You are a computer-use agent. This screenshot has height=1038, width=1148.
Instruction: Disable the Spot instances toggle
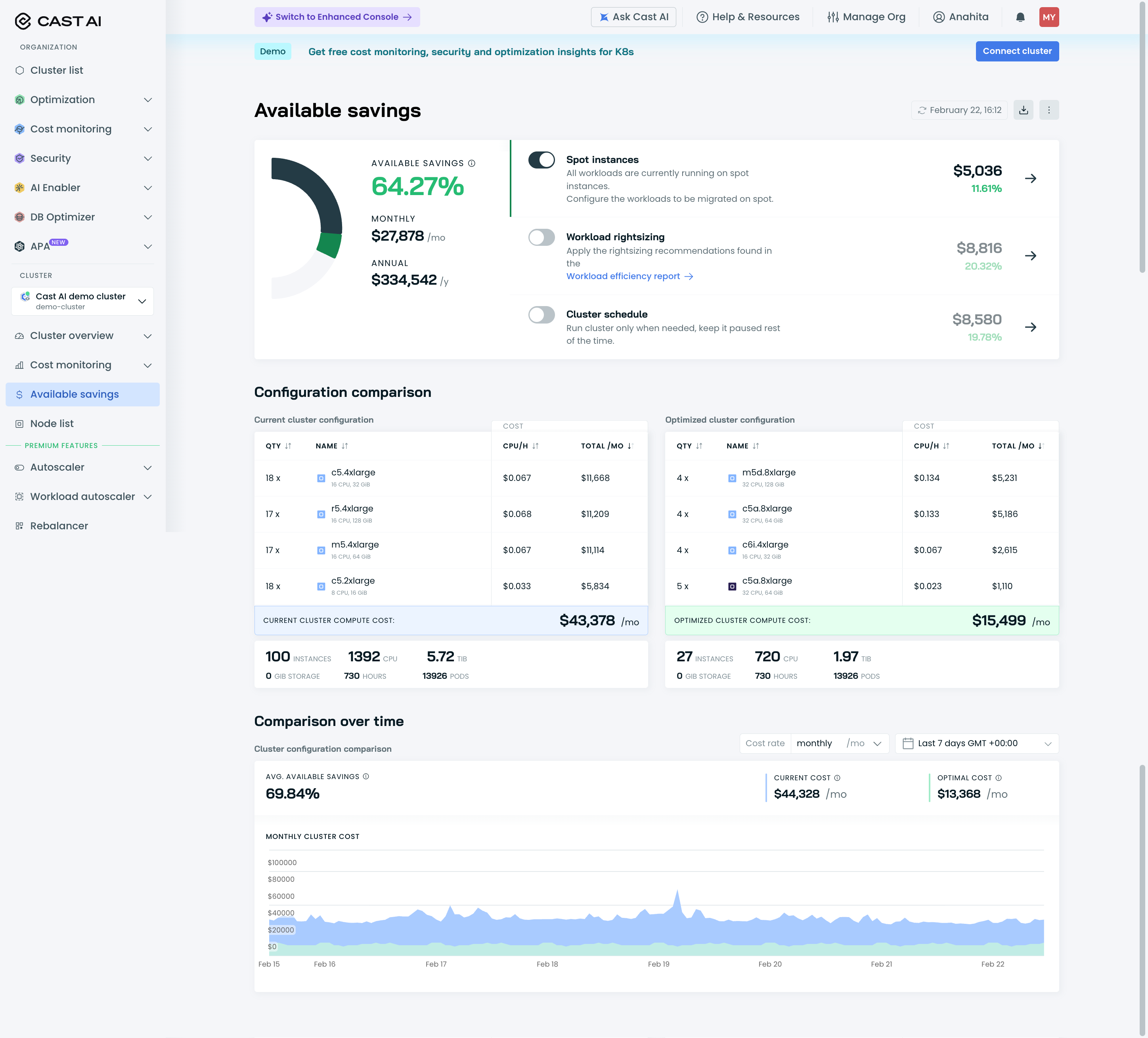coord(541,160)
